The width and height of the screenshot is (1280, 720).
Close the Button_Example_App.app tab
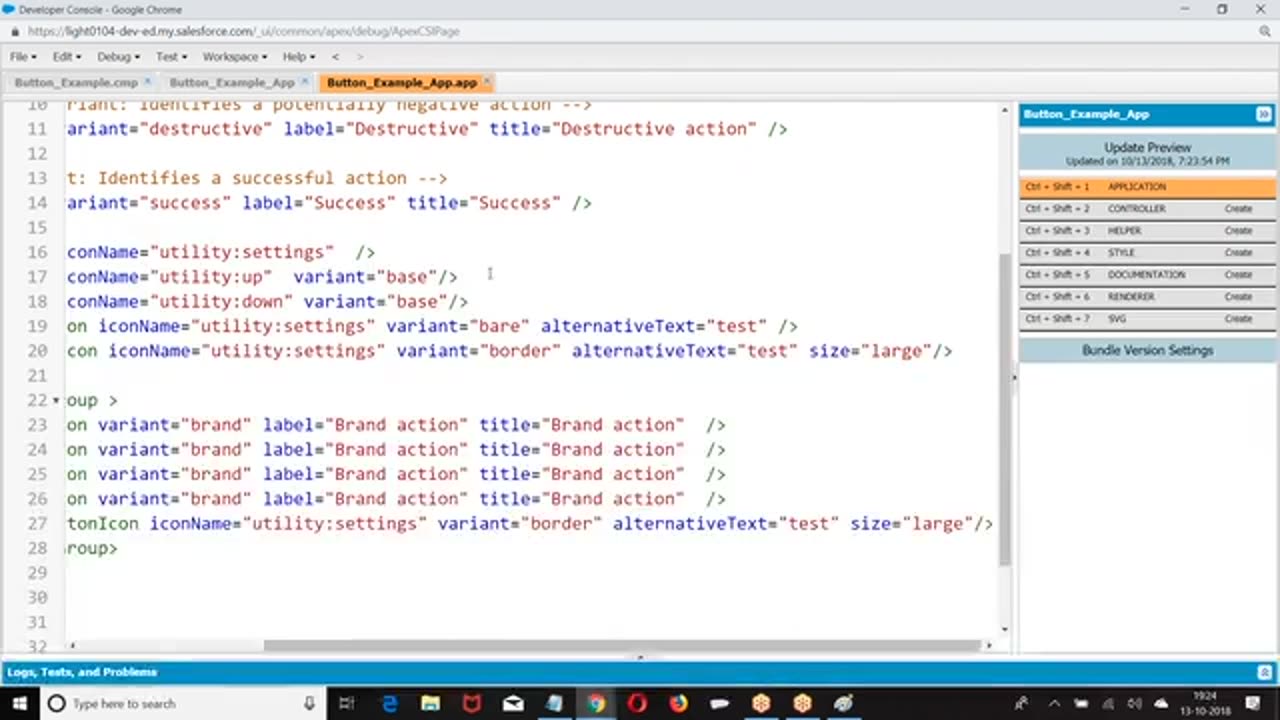(487, 82)
